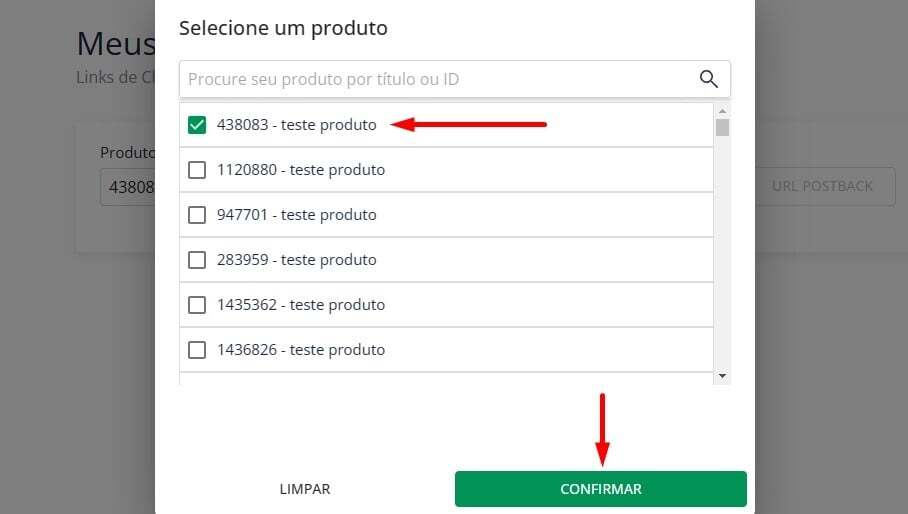
Task: Click the "1120880 - teste produto" row text
Action: pos(300,170)
